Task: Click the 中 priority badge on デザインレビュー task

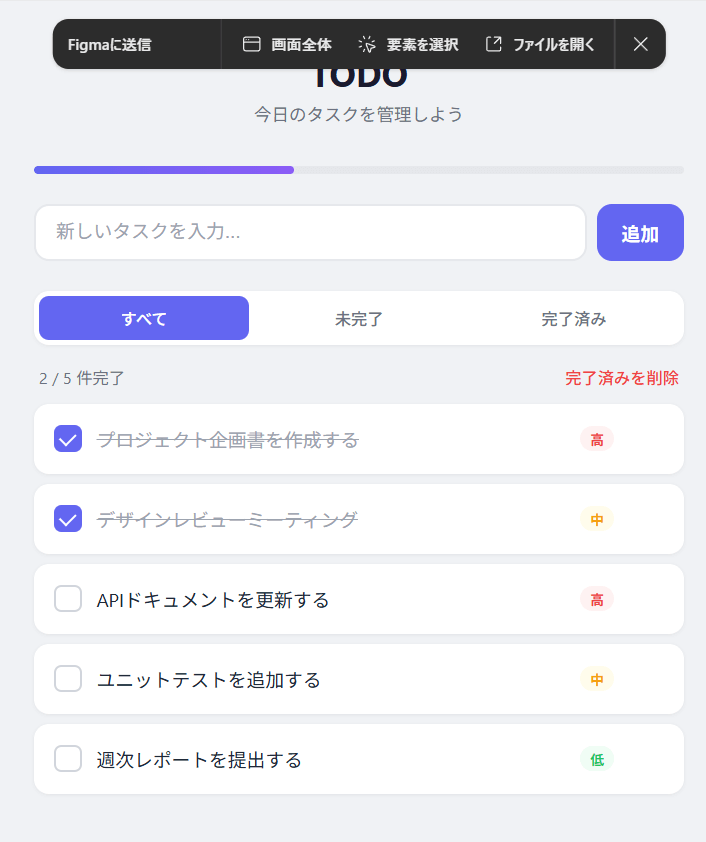Action: [x=597, y=519]
